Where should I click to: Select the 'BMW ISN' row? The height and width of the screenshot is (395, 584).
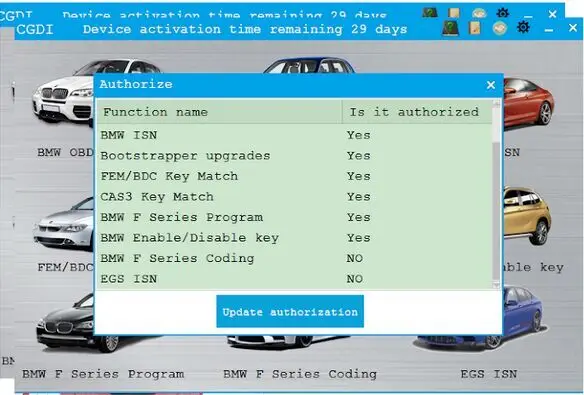pyautogui.click(x=294, y=135)
